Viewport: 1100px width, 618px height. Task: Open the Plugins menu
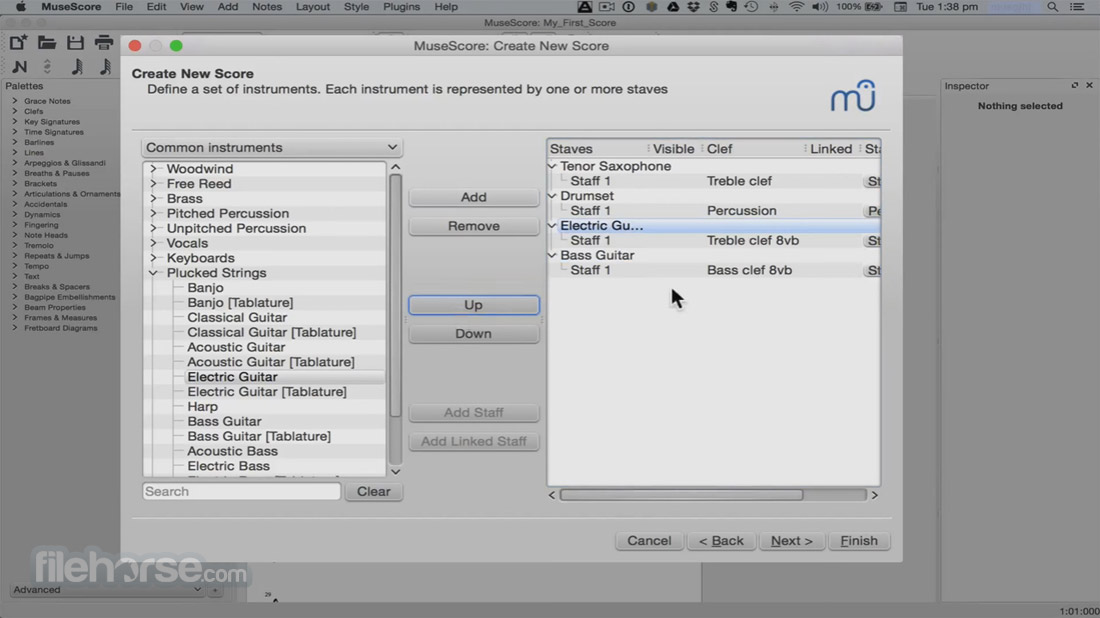coord(402,7)
